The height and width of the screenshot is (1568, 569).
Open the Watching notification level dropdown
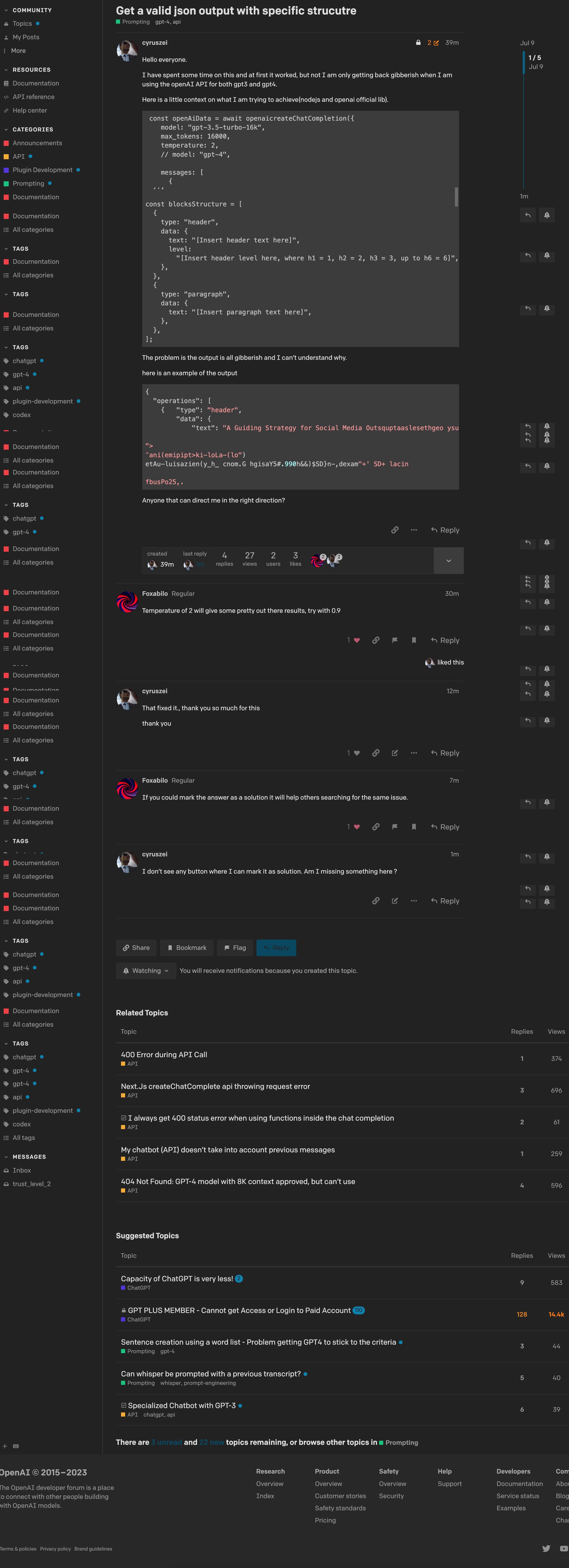(146, 971)
